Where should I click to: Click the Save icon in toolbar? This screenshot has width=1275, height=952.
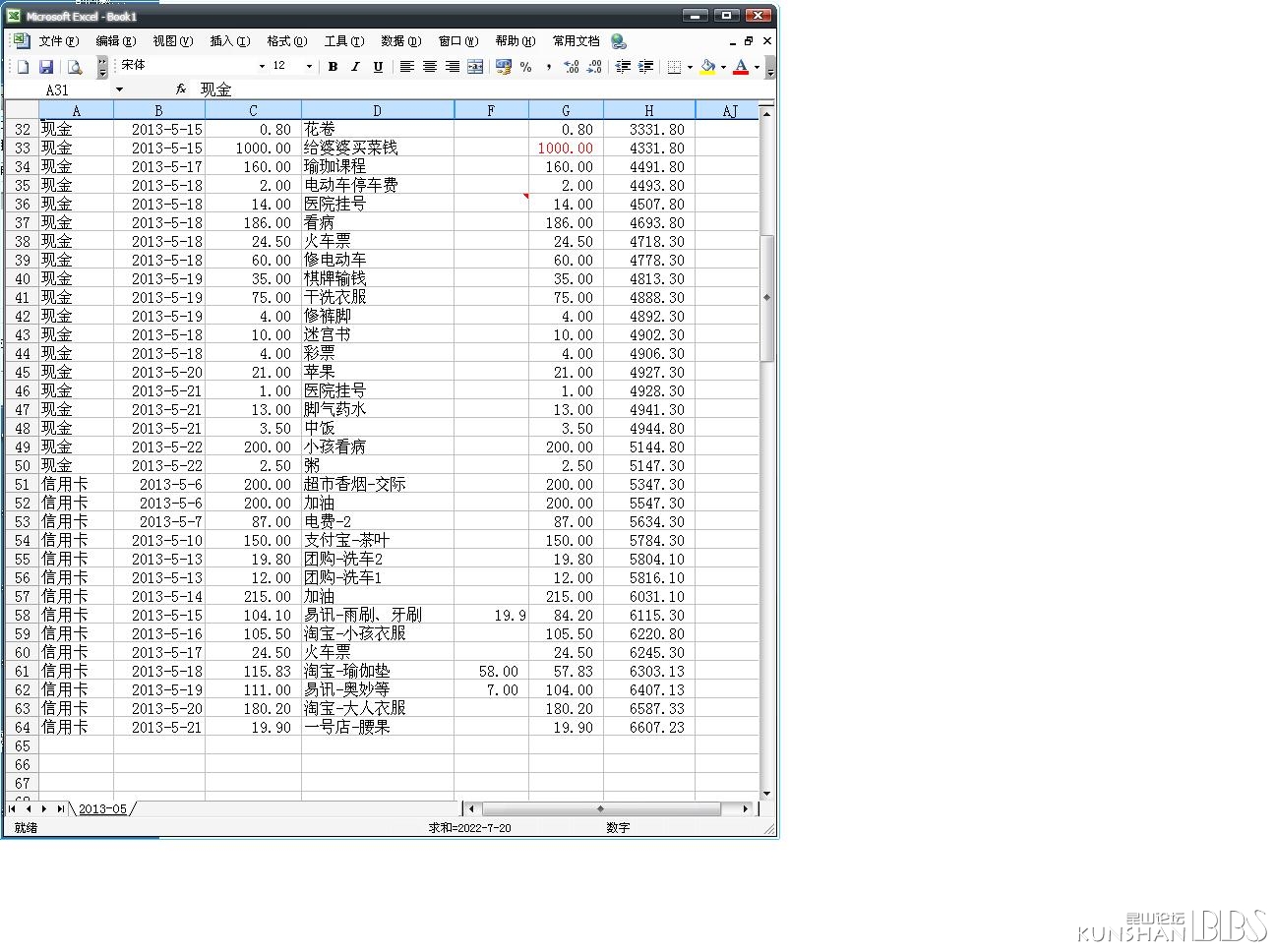[x=45, y=67]
